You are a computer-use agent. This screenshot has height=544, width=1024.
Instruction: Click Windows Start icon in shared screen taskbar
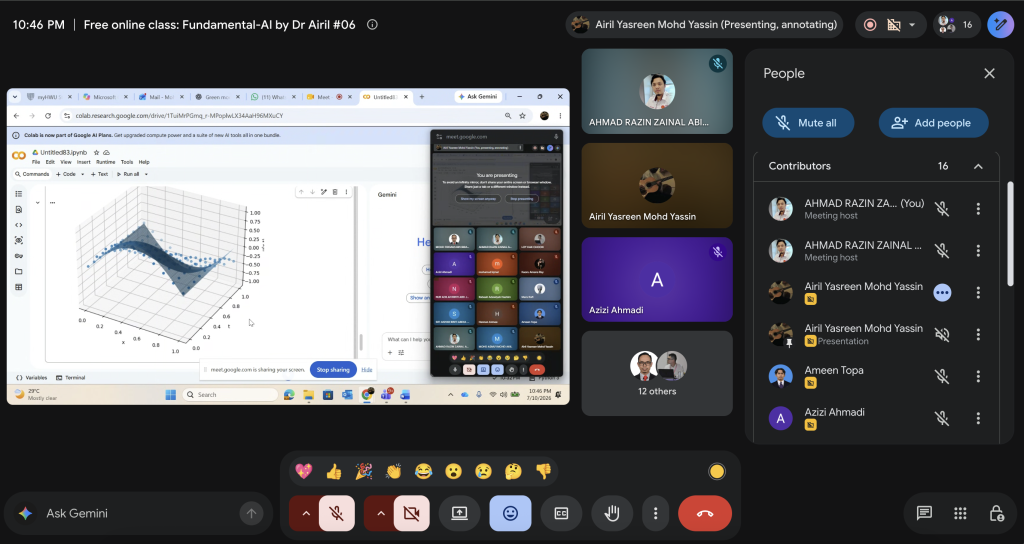pos(171,394)
